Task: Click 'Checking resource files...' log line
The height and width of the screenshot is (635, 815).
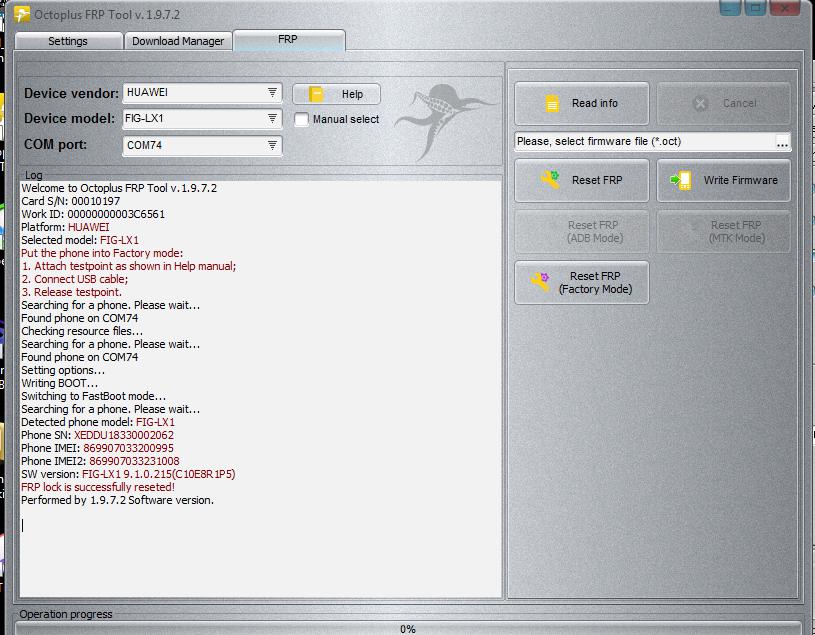Action: tap(82, 331)
